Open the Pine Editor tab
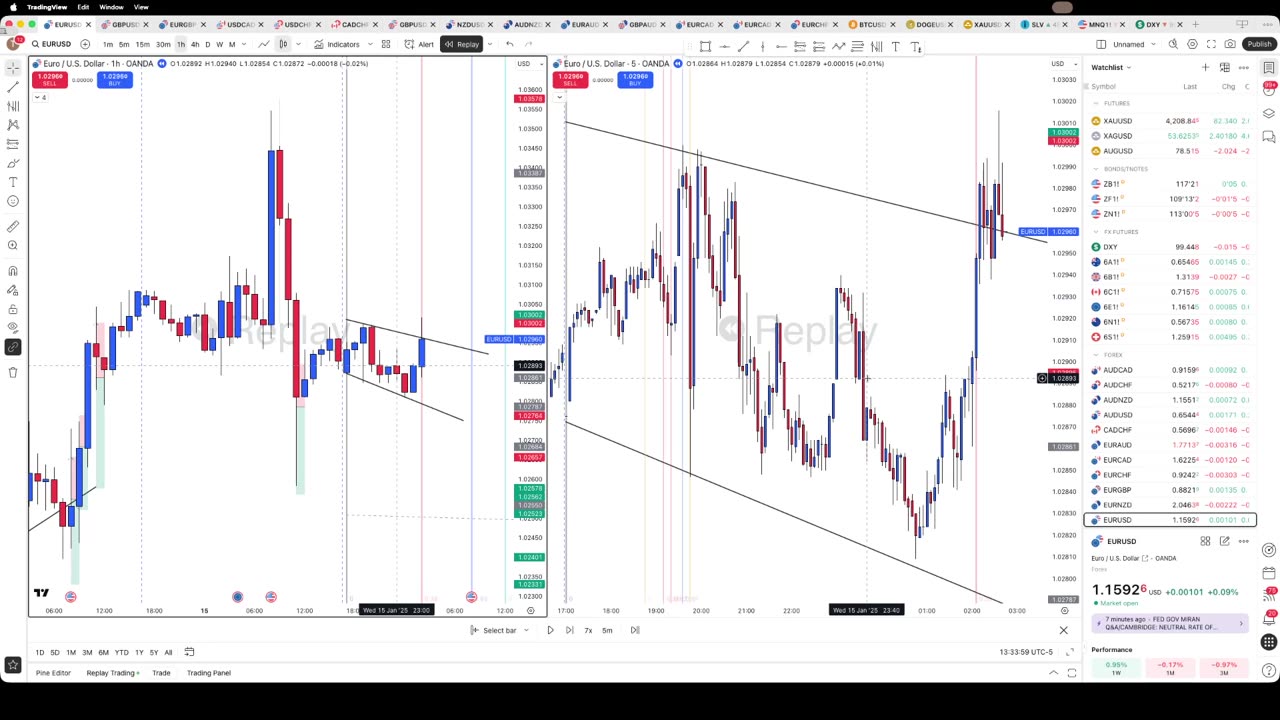Viewport: 1280px width, 720px height. 53,673
